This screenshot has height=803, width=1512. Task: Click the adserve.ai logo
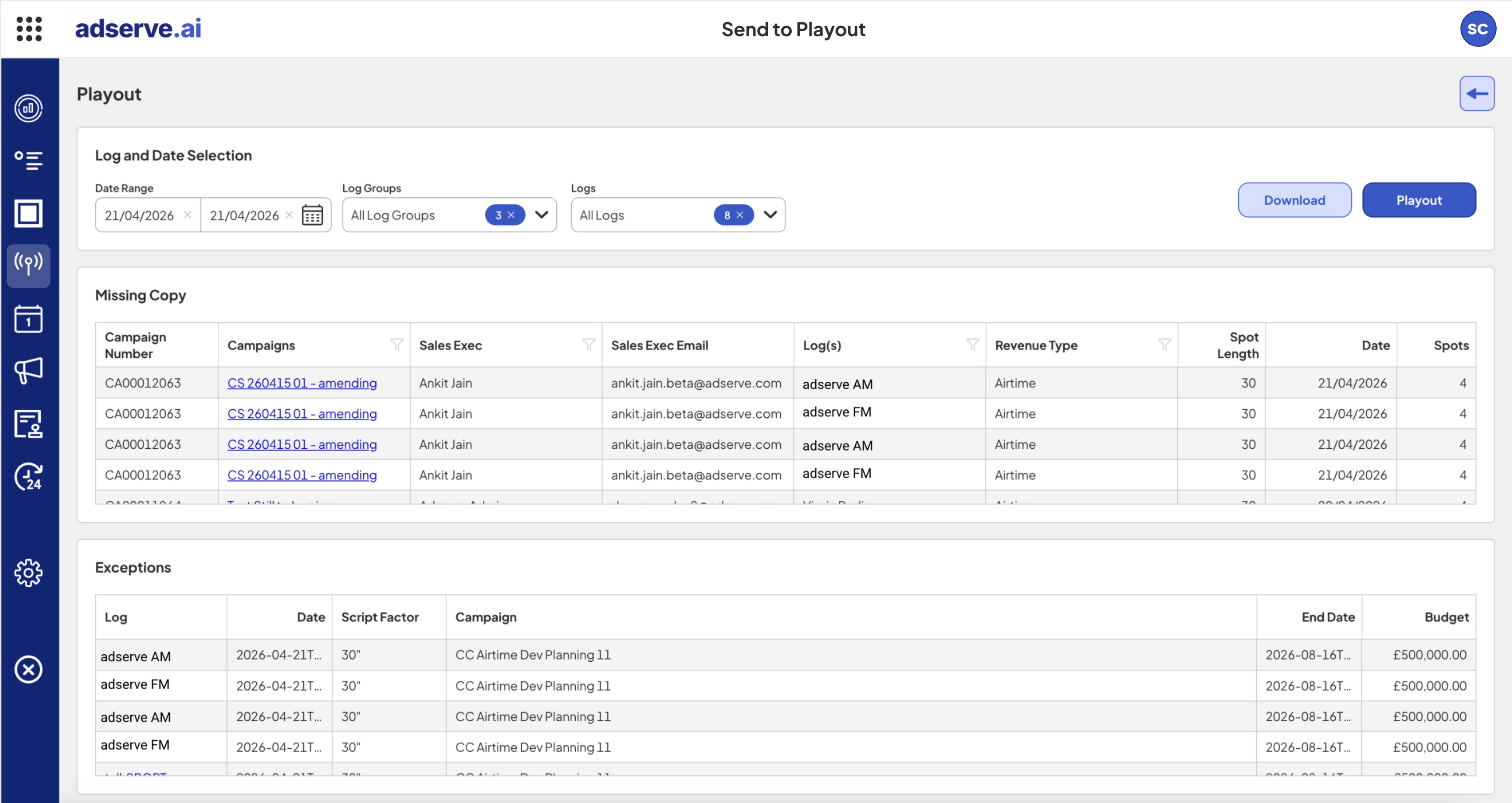(x=138, y=28)
